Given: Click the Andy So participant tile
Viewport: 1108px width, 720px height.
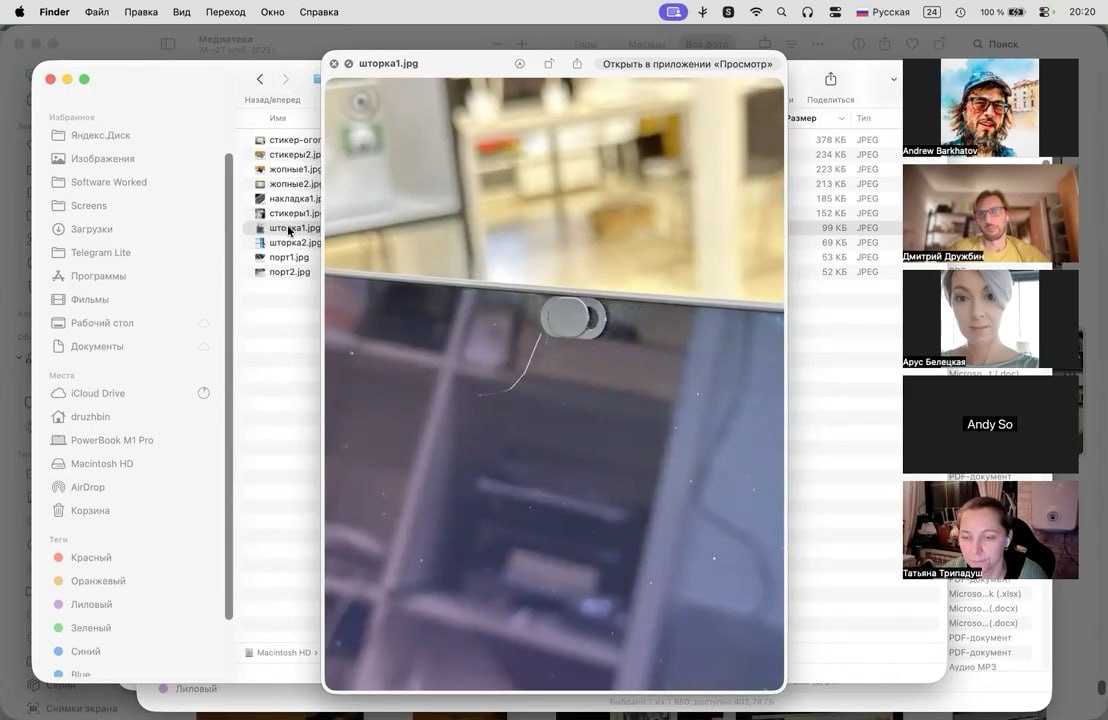Looking at the screenshot, I should [x=990, y=424].
